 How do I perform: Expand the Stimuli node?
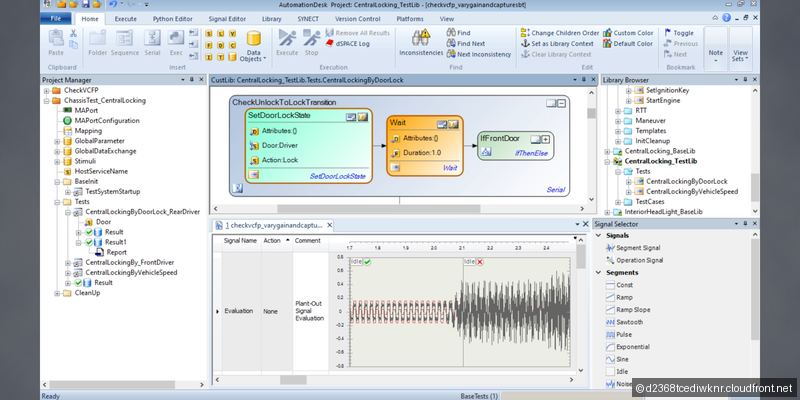click(57, 161)
